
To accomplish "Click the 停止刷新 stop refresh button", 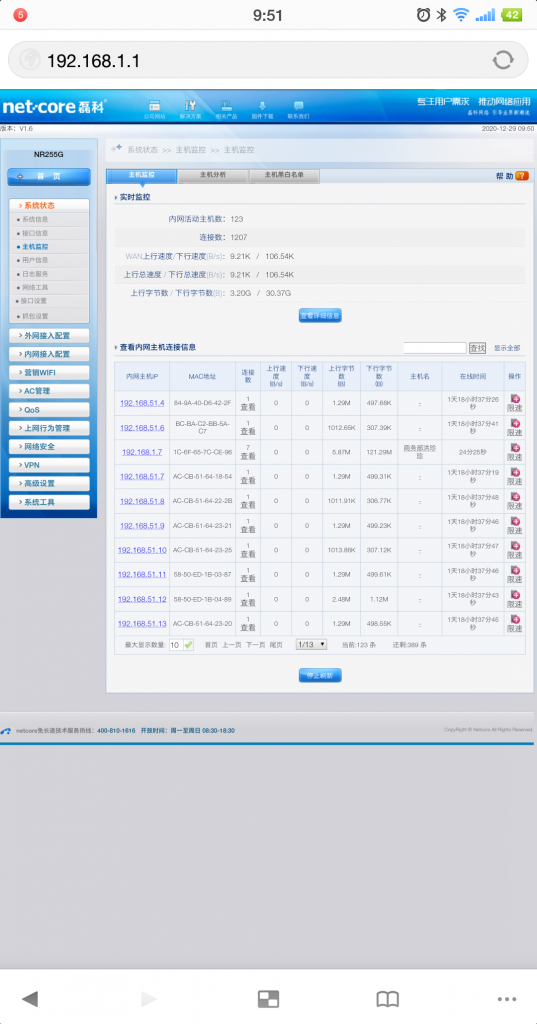I will coord(320,675).
